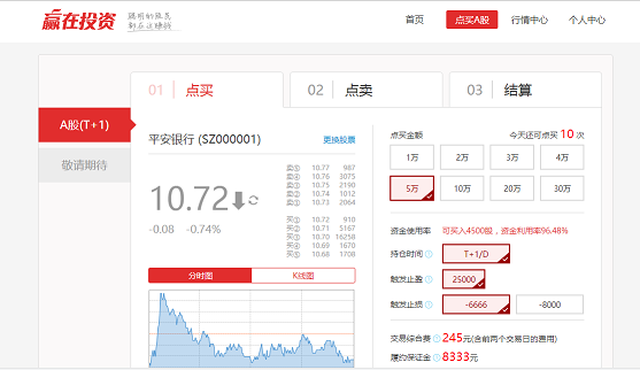Viewport: 640px width, 370px height.
Task: Click the down arrow next to 10.72
Action: 238,200
